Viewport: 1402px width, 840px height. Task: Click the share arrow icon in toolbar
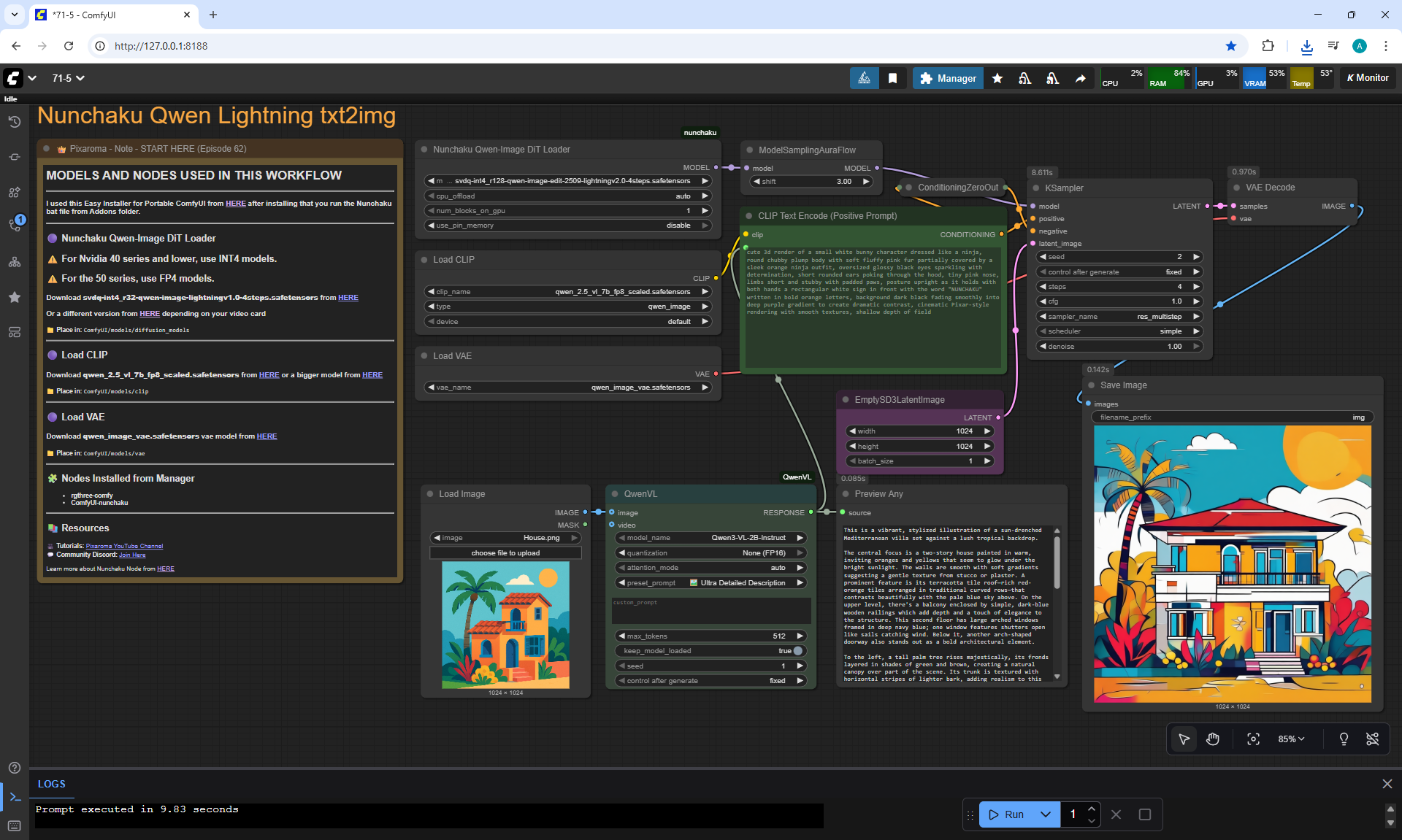pyautogui.click(x=1080, y=78)
